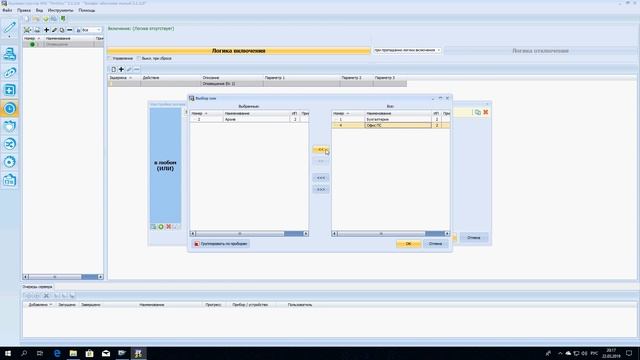Switch to the 'Логика отключения' tab

[x=540, y=51]
